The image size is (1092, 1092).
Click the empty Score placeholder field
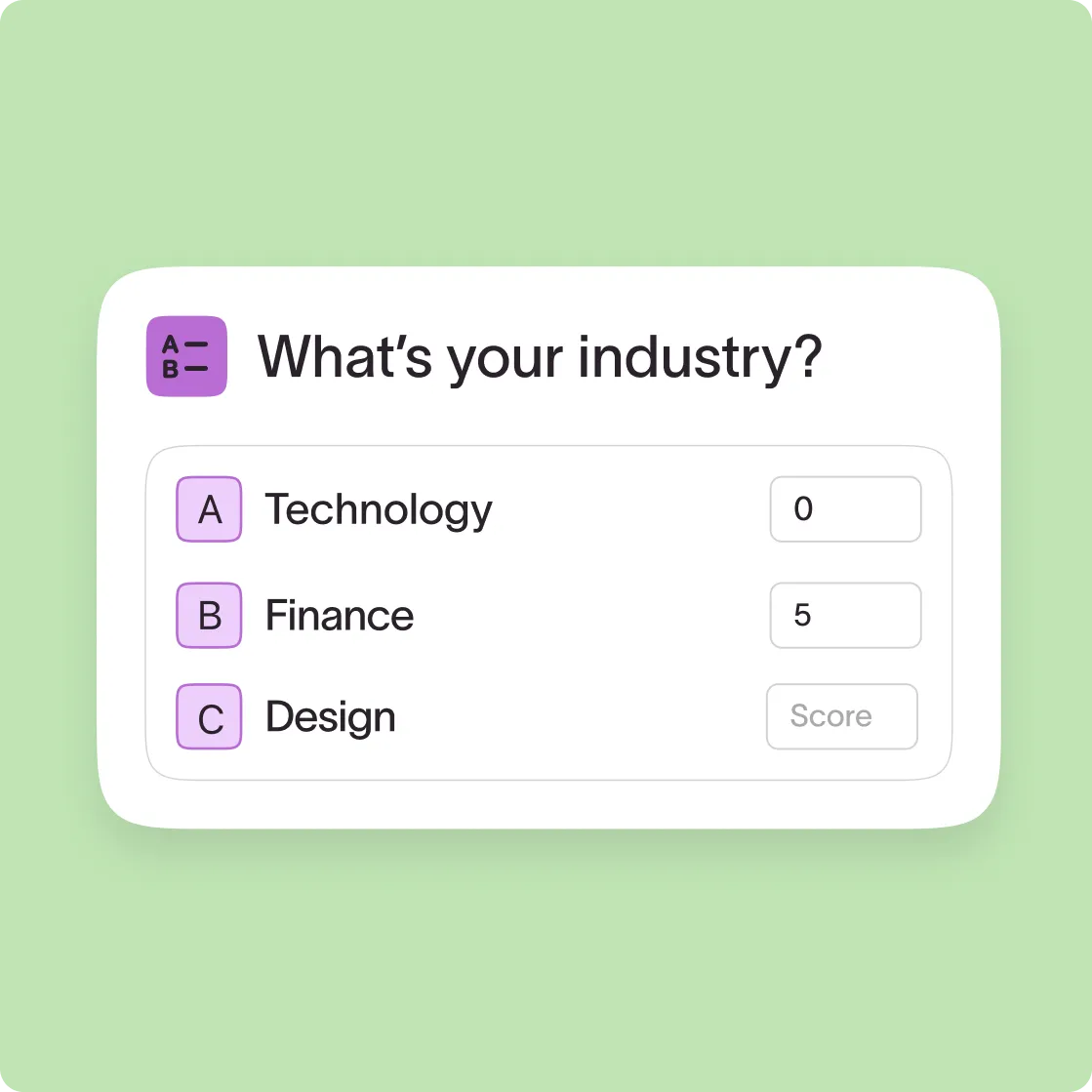pos(841,716)
